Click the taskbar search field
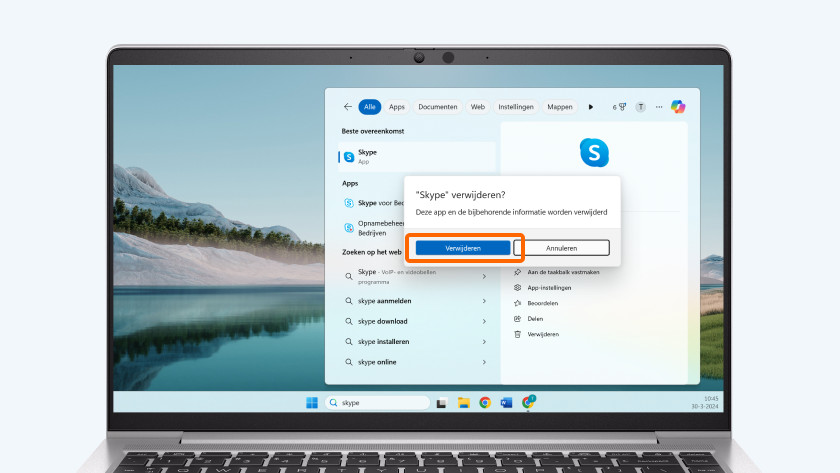The height and width of the screenshot is (473, 840). coord(375,403)
